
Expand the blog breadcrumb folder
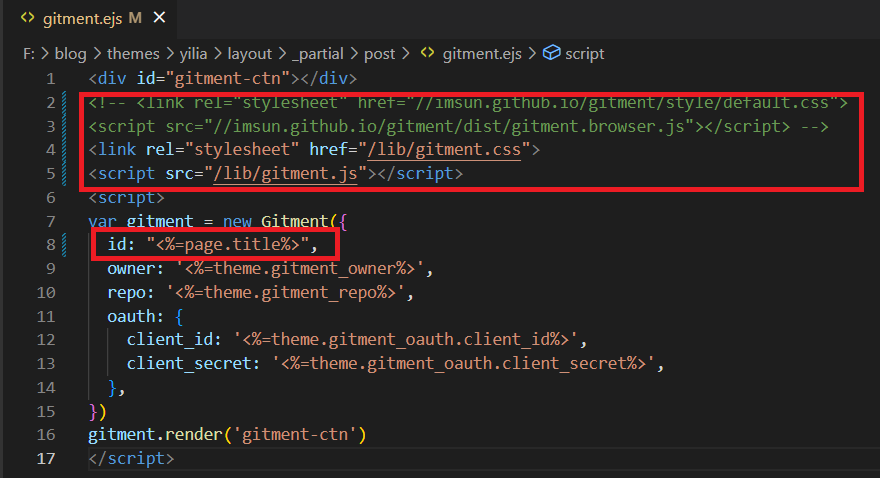(x=69, y=54)
